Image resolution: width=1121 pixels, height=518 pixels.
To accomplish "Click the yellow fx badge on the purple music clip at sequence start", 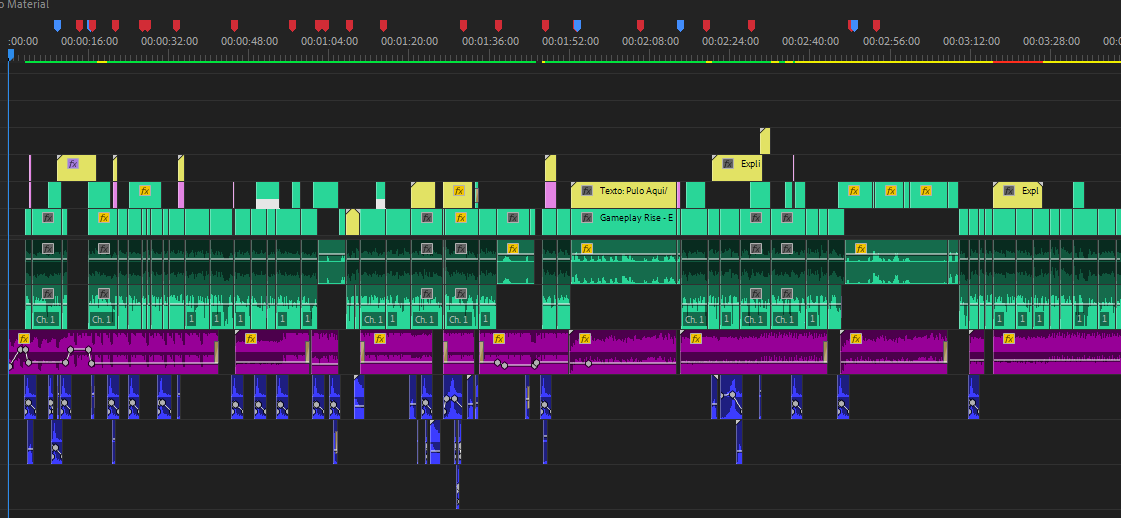I will point(24,339).
